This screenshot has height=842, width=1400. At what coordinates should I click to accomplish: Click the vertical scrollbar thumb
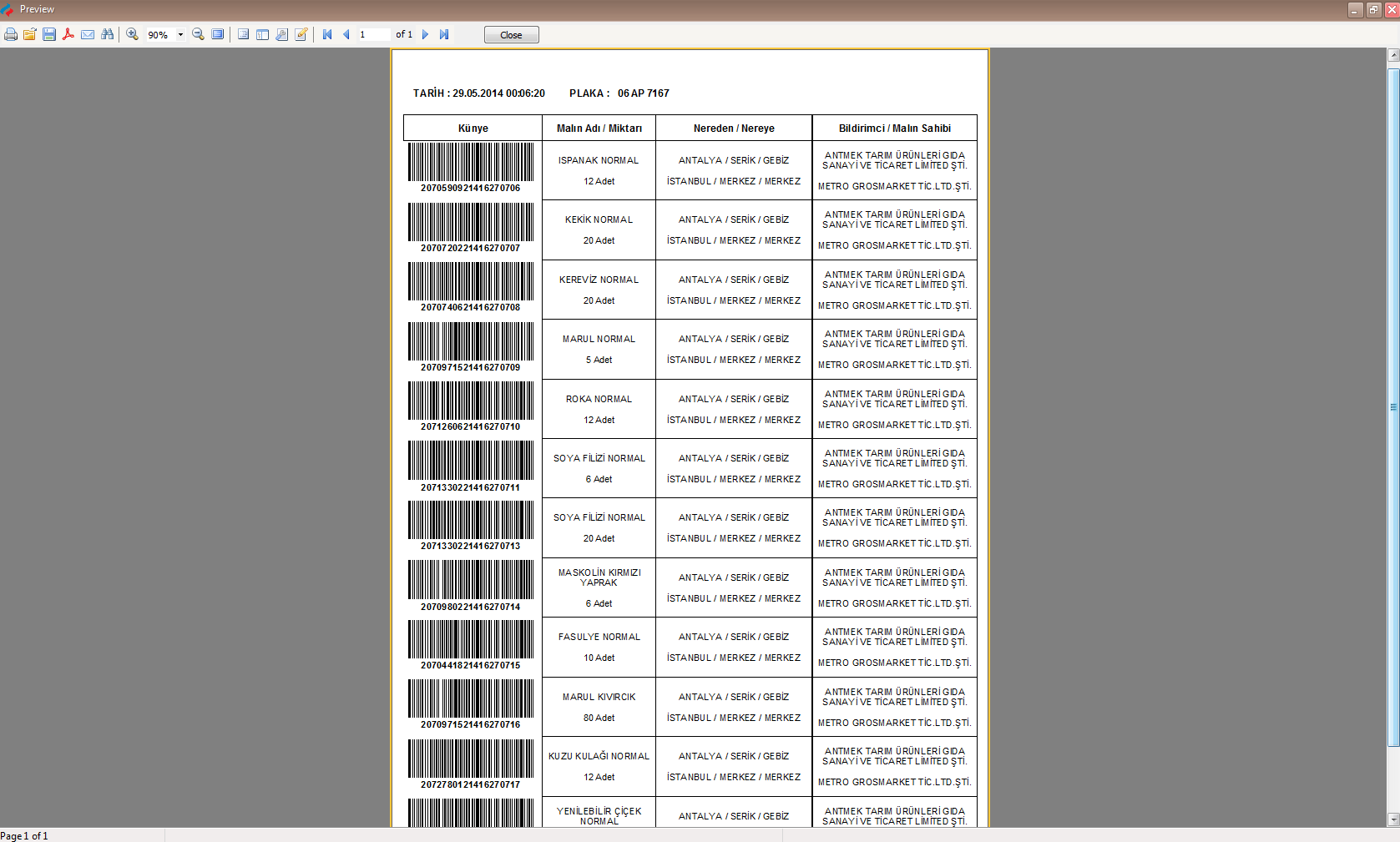(1393, 407)
